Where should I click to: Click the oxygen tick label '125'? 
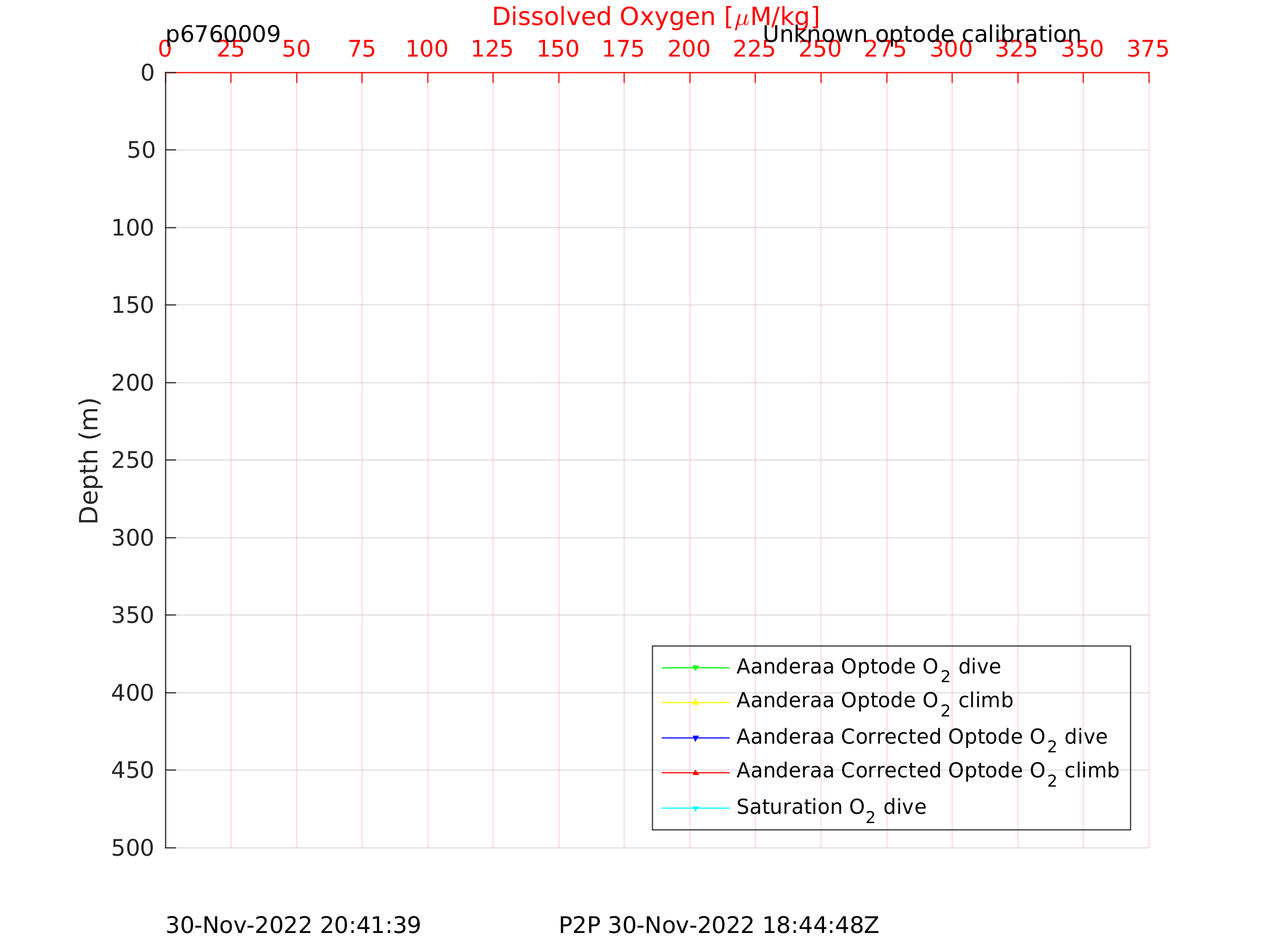[492, 50]
